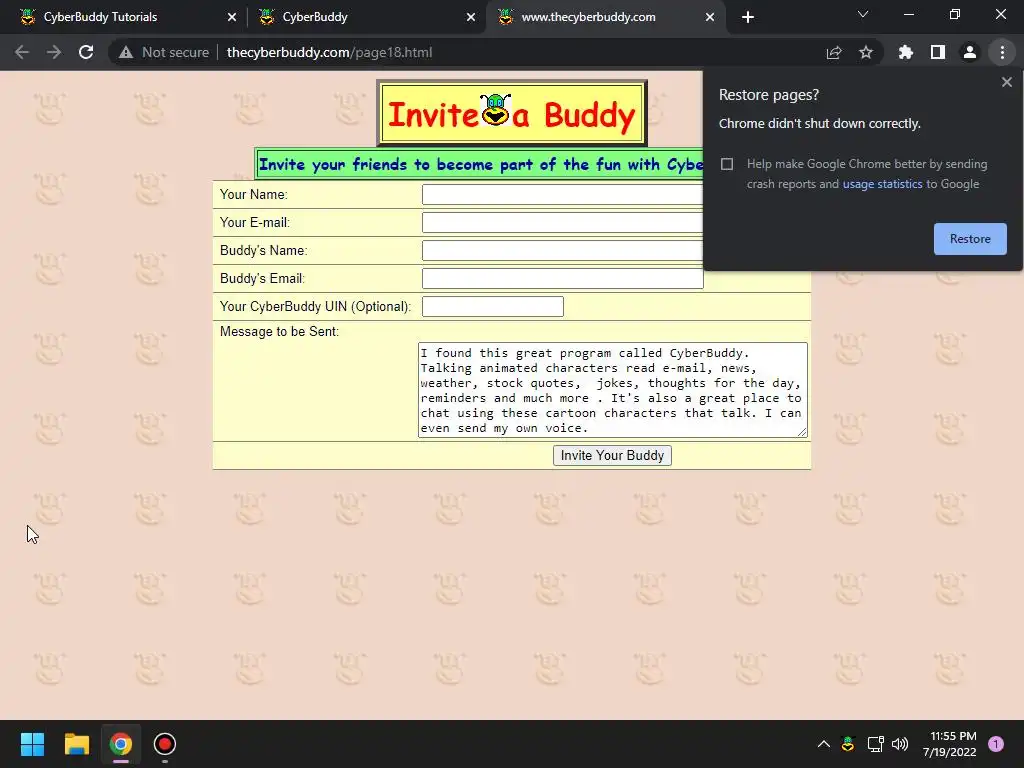Go back to previous page
Image resolution: width=1024 pixels, height=768 pixels.
[x=22, y=52]
